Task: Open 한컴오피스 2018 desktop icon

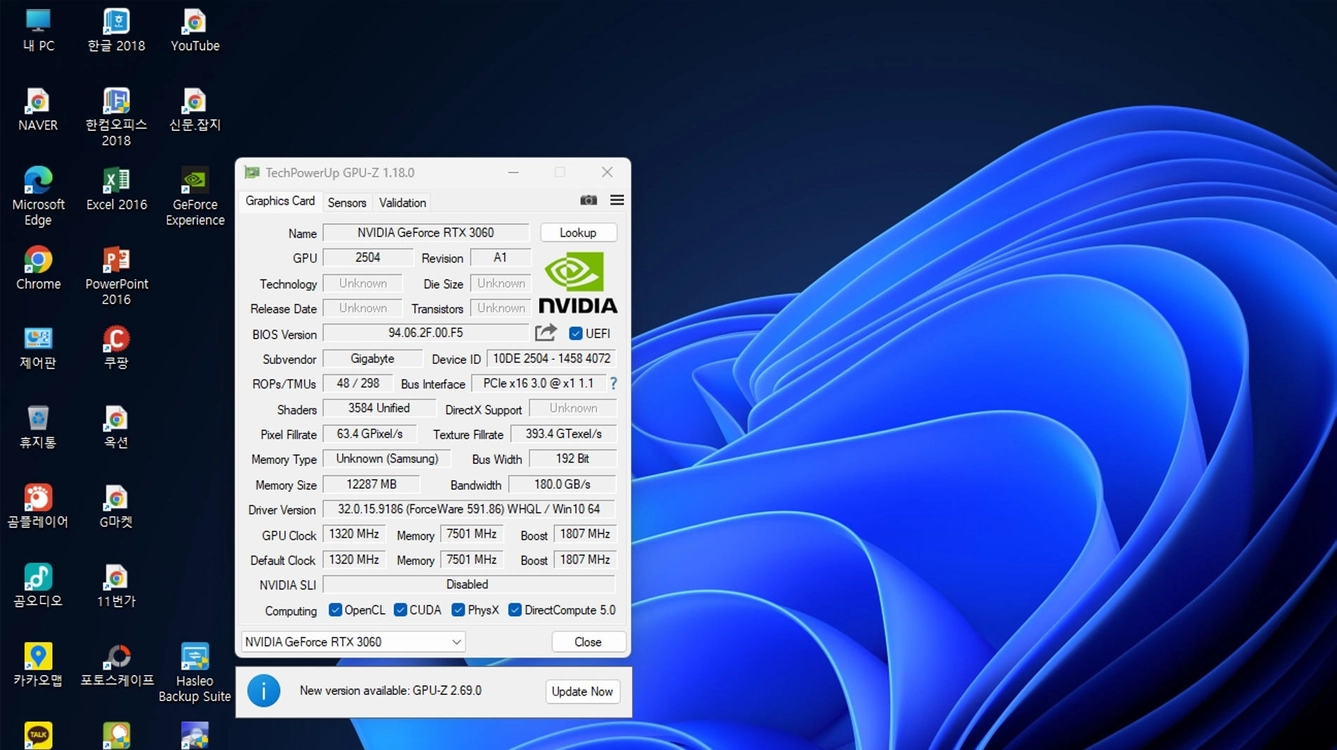Action: (x=116, y=117)
